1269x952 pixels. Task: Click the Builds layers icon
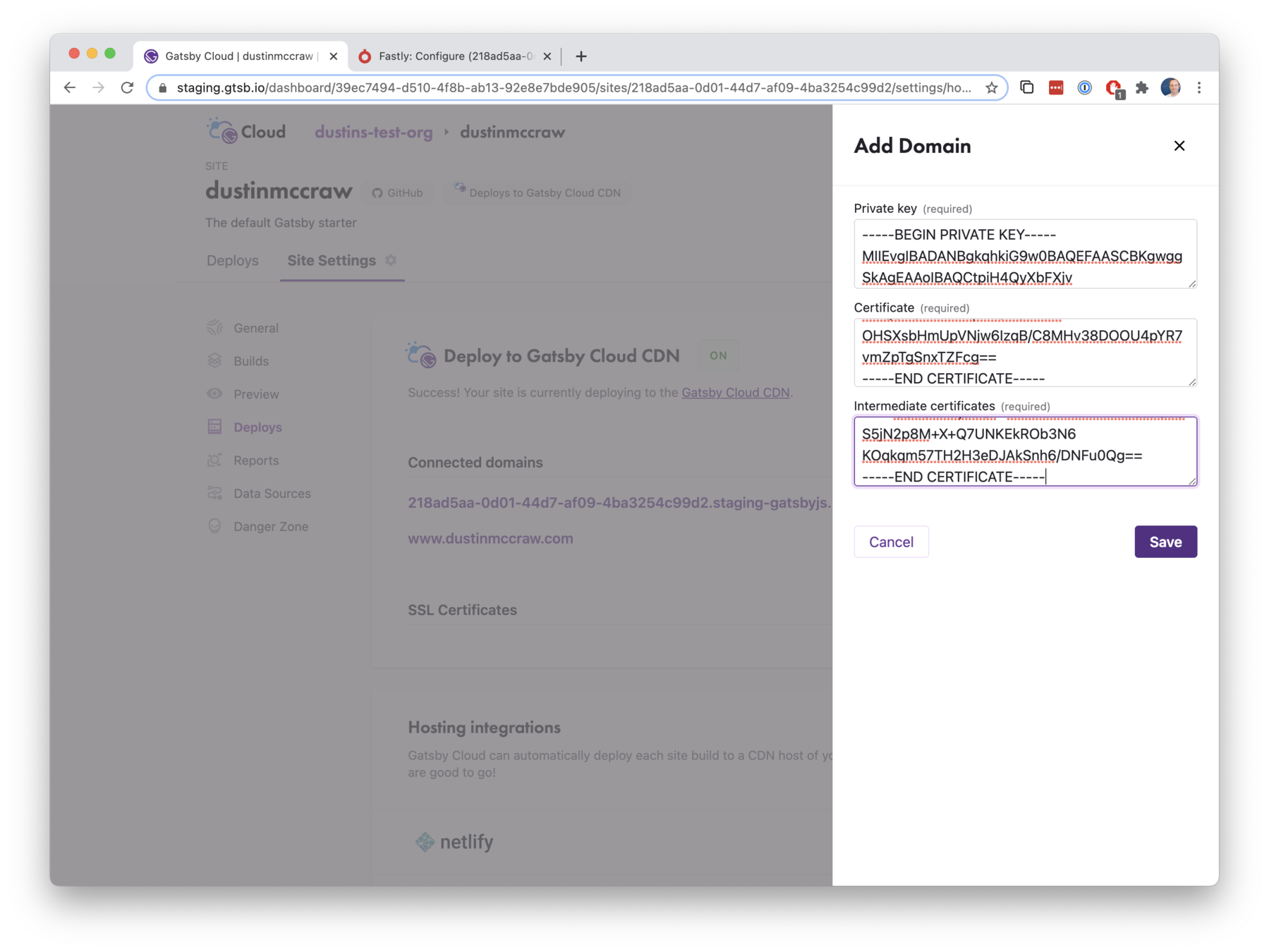pos(214,360)
